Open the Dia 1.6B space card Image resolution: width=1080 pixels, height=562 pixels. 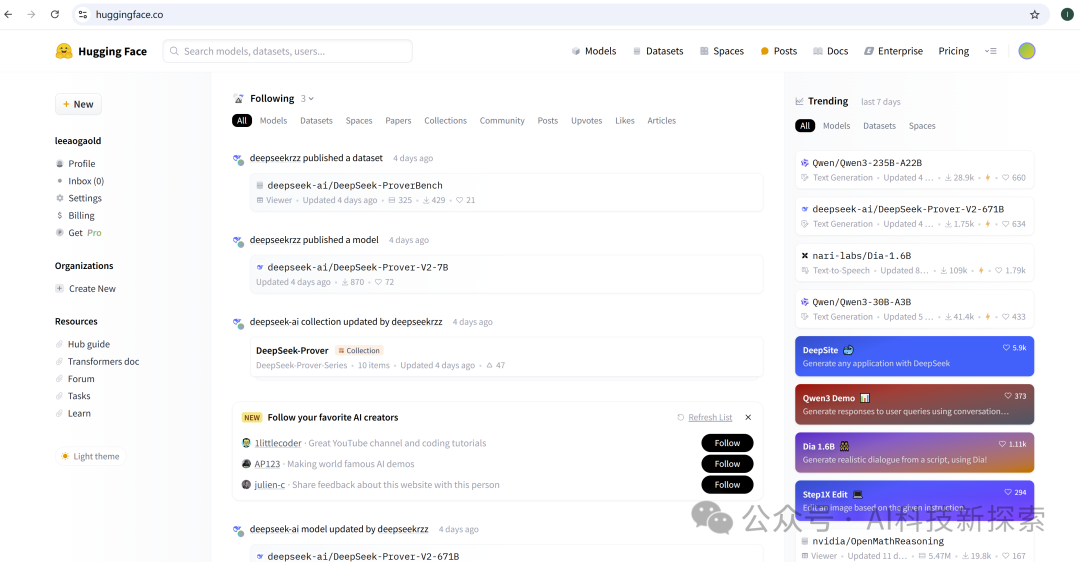[x=914, y=452]
